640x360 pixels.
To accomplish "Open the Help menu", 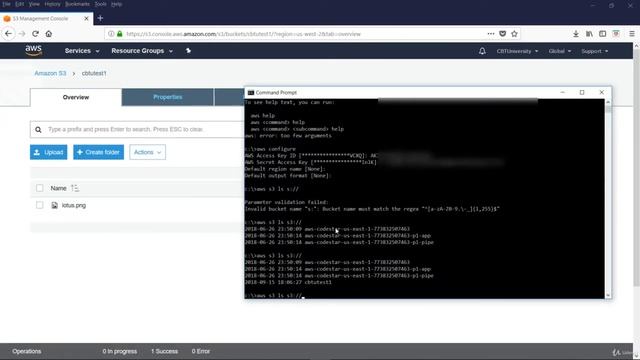I will [116, 4].
